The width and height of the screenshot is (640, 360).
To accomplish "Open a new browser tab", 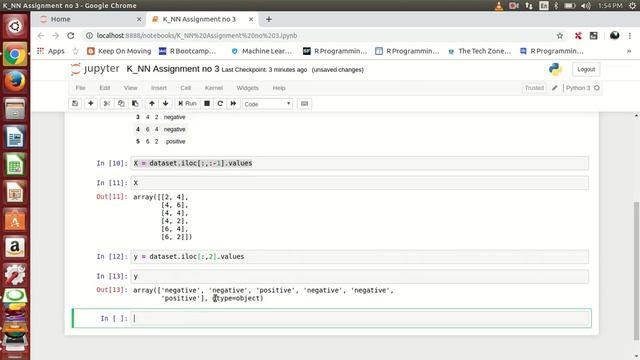I will pyautogui.click(x=269, y=19).
